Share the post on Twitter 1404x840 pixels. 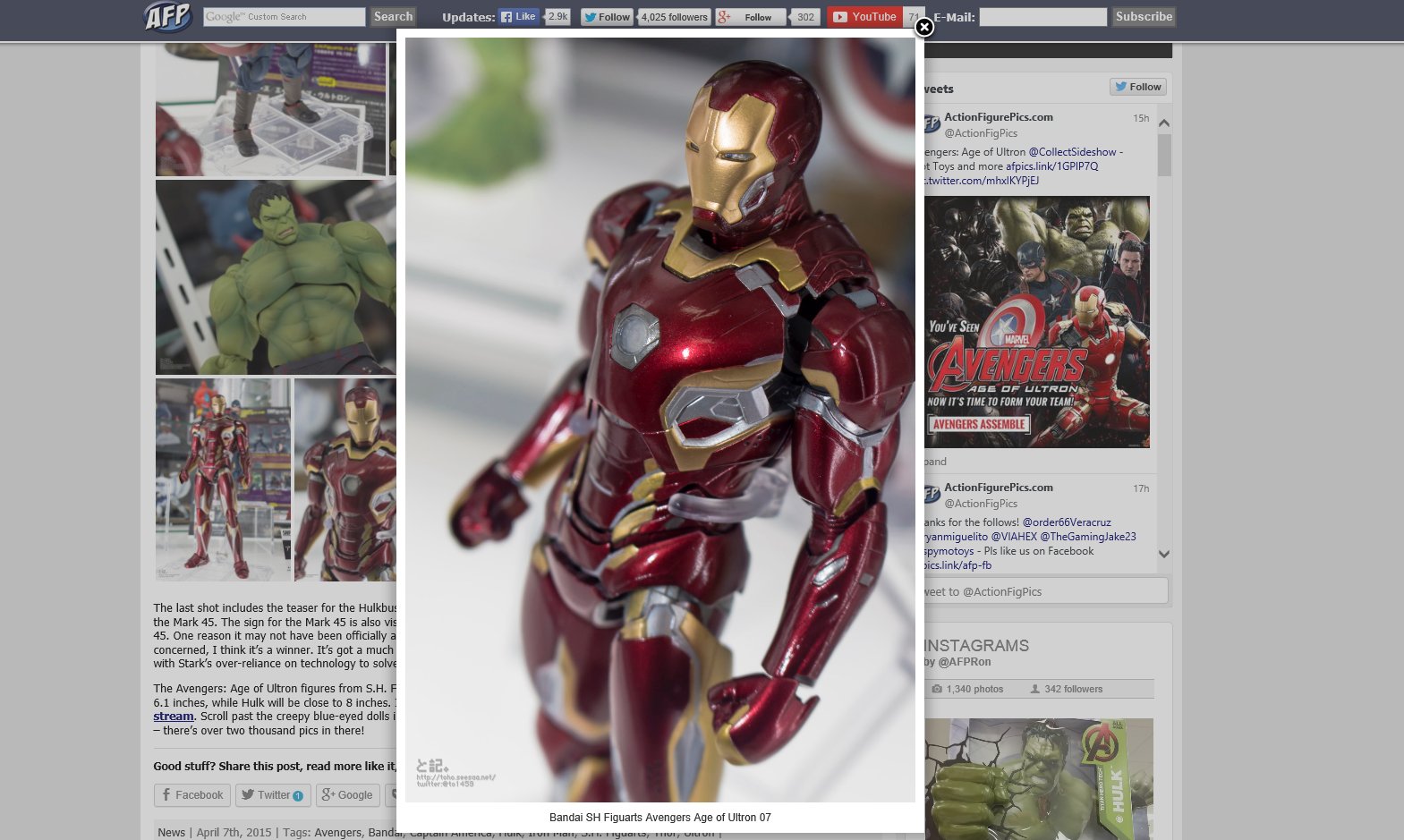pos(273,795)
